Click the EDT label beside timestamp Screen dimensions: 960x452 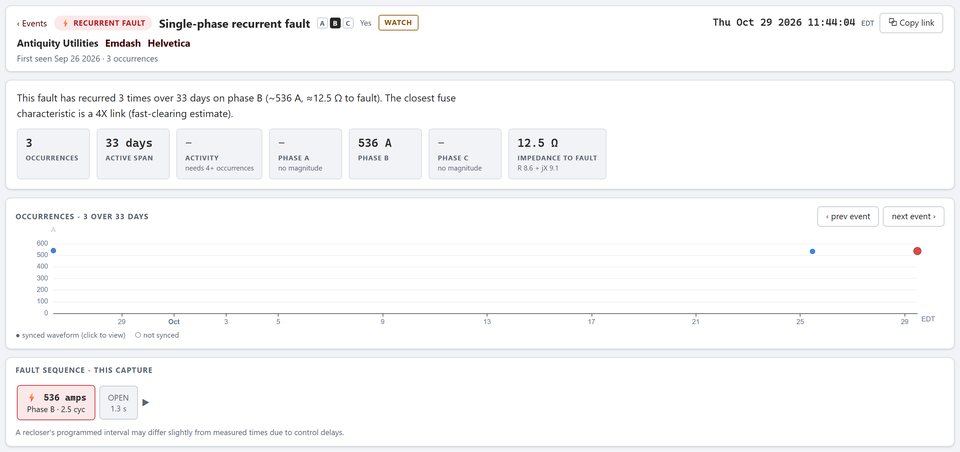coord(868,23)
